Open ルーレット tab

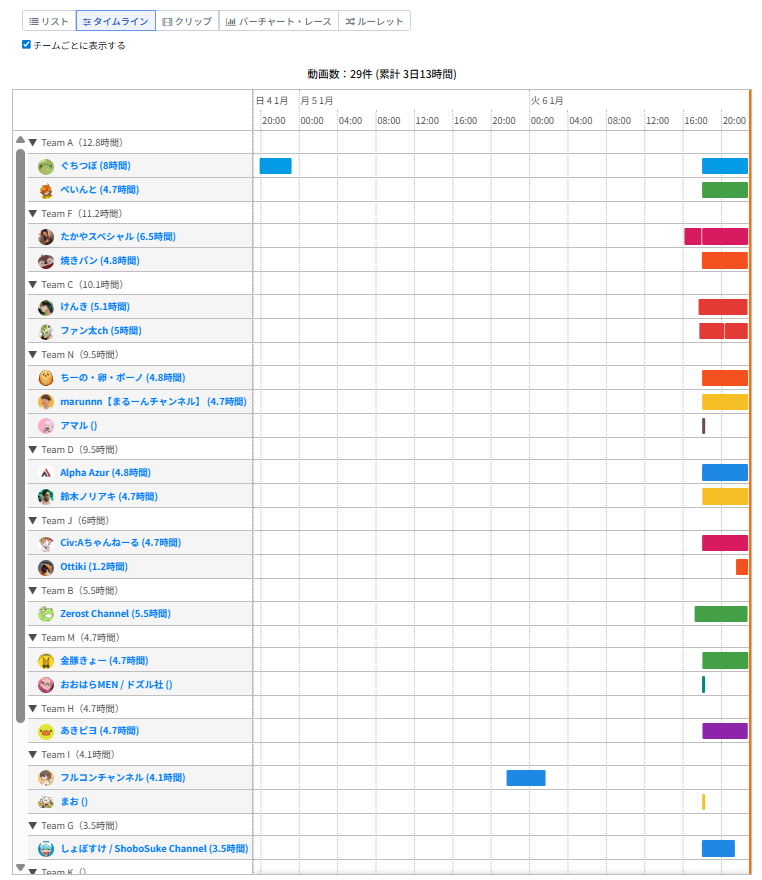click(x=374, y=21)
